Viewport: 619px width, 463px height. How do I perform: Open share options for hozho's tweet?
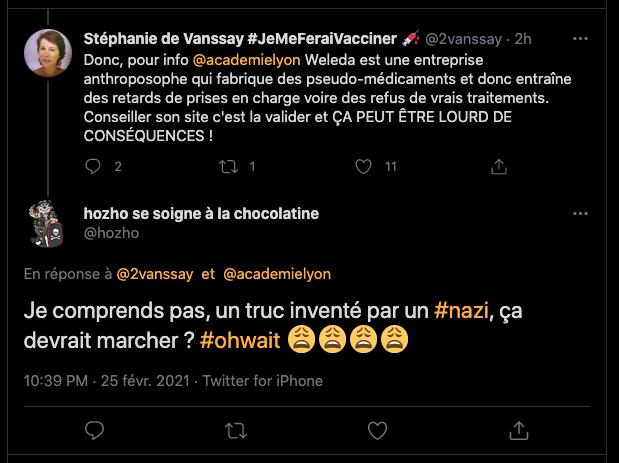[519, 430]
